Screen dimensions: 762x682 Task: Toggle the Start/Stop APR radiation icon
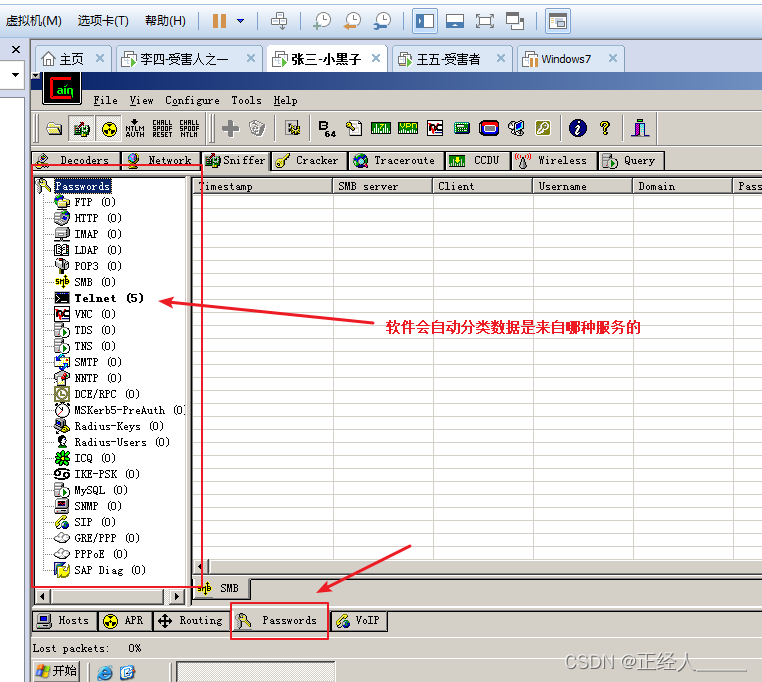coord(109,128)
